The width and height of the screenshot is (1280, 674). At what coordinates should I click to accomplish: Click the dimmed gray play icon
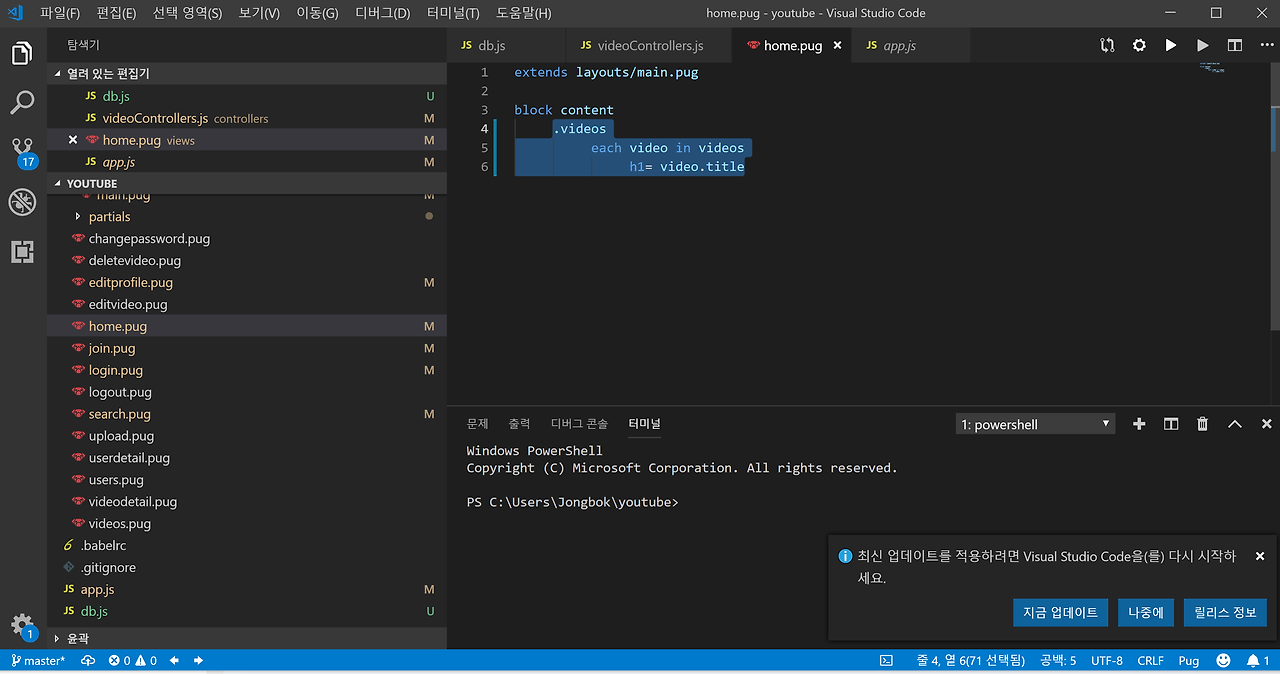click(1203, 45)
